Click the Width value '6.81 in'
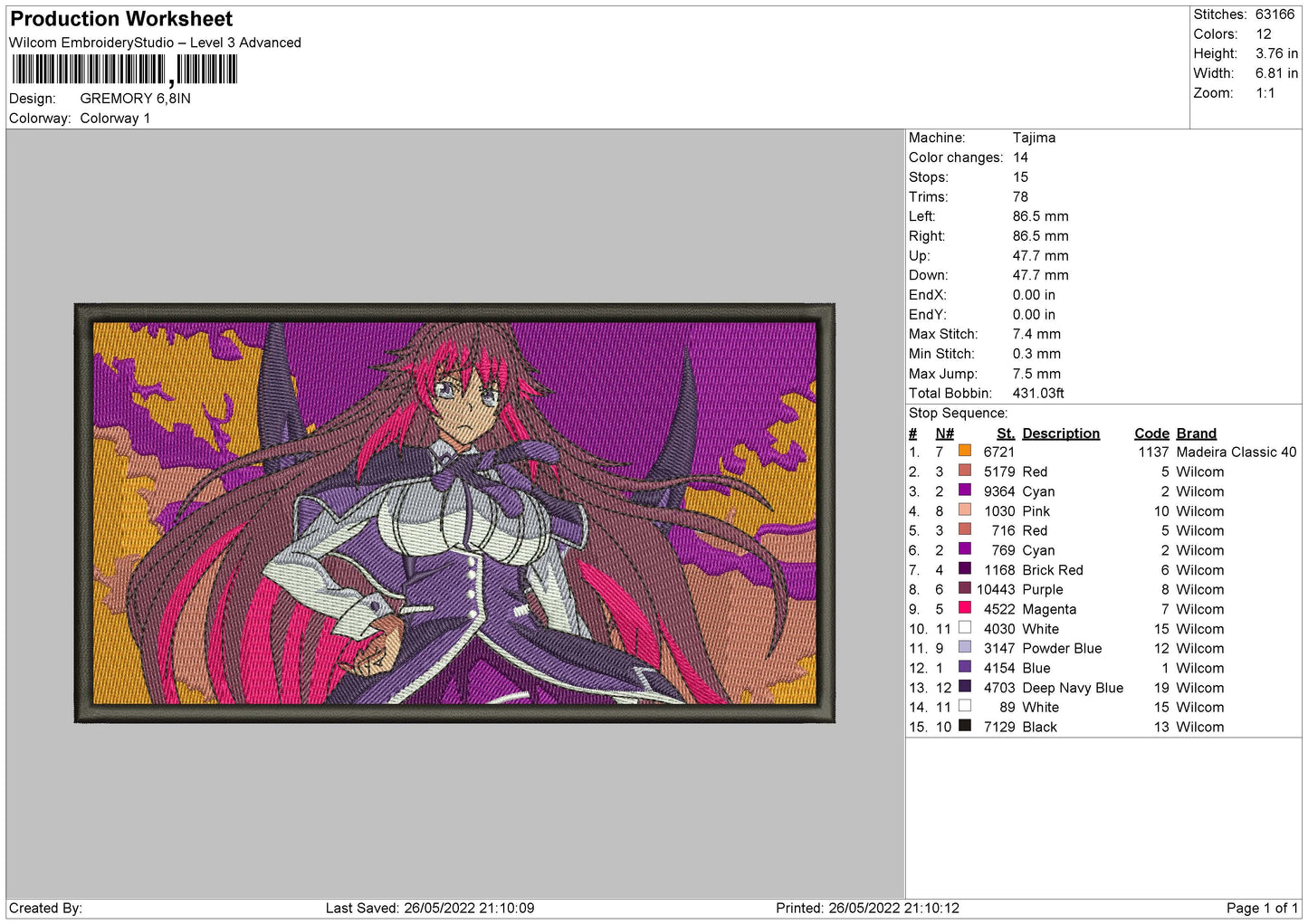Screen dimensions: 1308x924 [1276, 73]
